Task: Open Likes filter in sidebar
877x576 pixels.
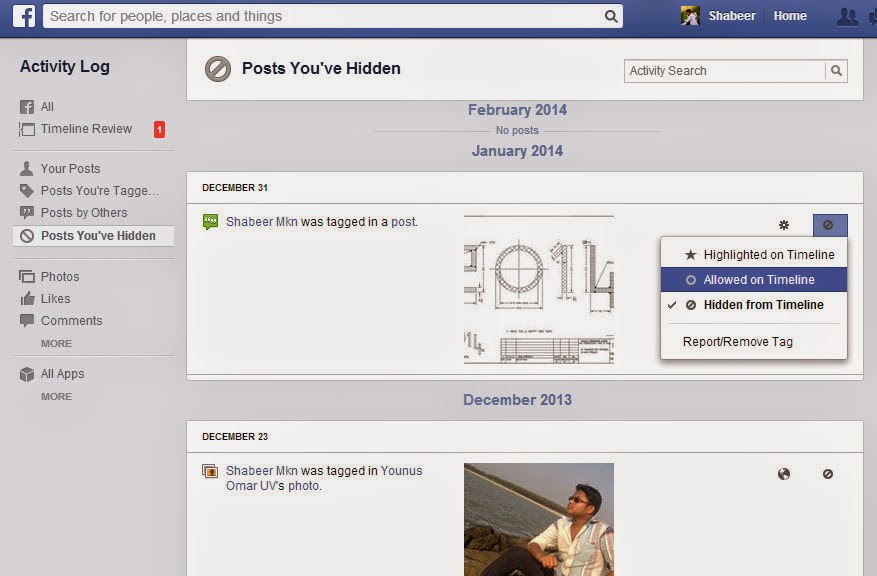Action: (55, 299)
